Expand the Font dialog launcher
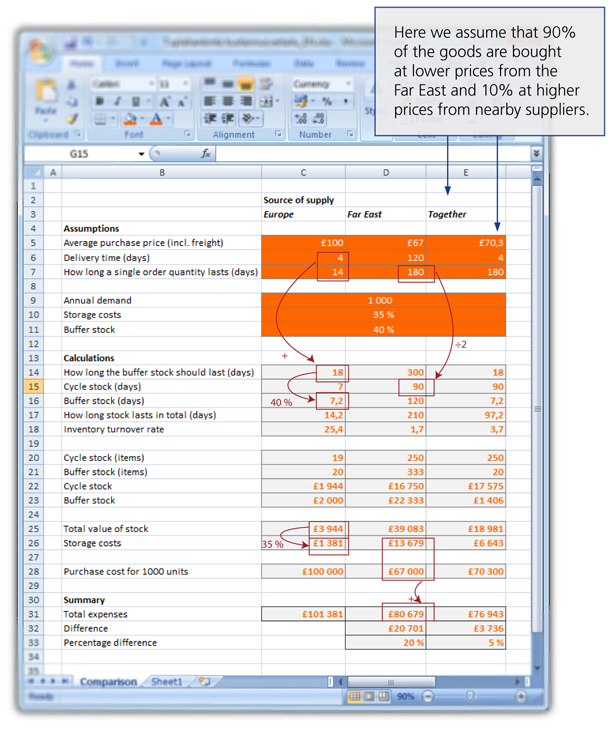Screen dimensions: 610x733 tap(187, 134)
